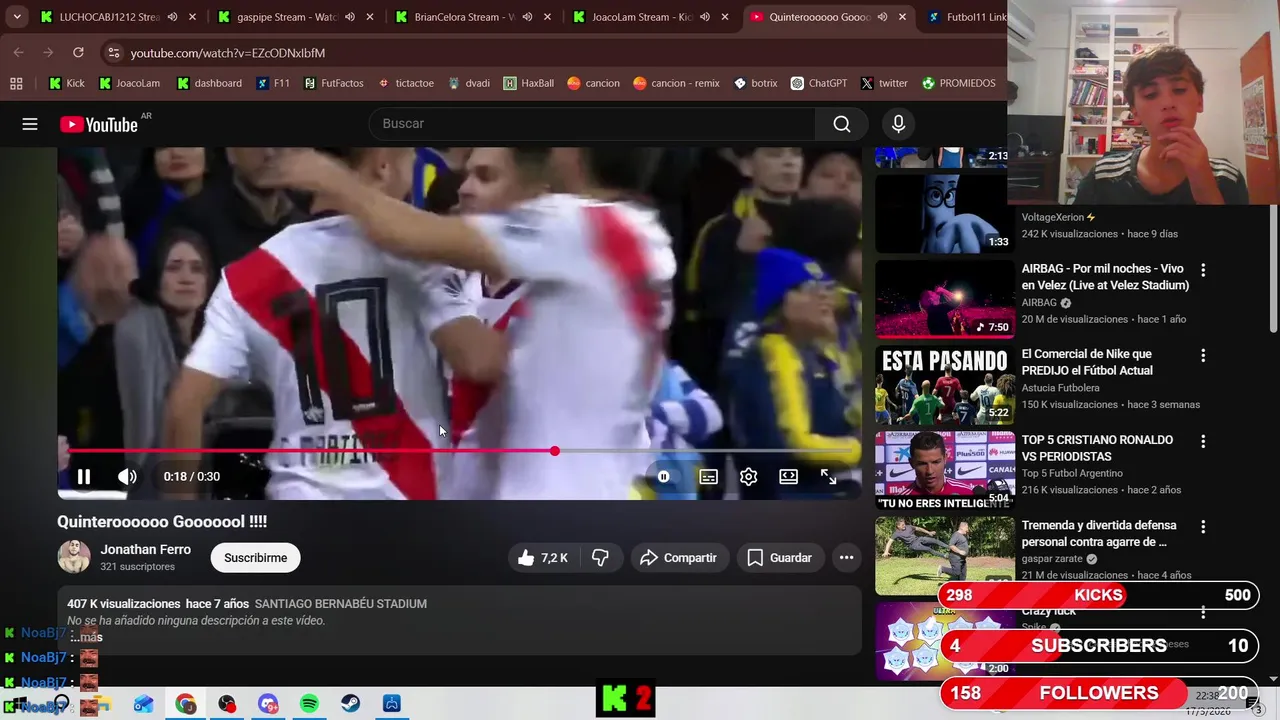Mute the video volume speaker icon

pos(127,477)
